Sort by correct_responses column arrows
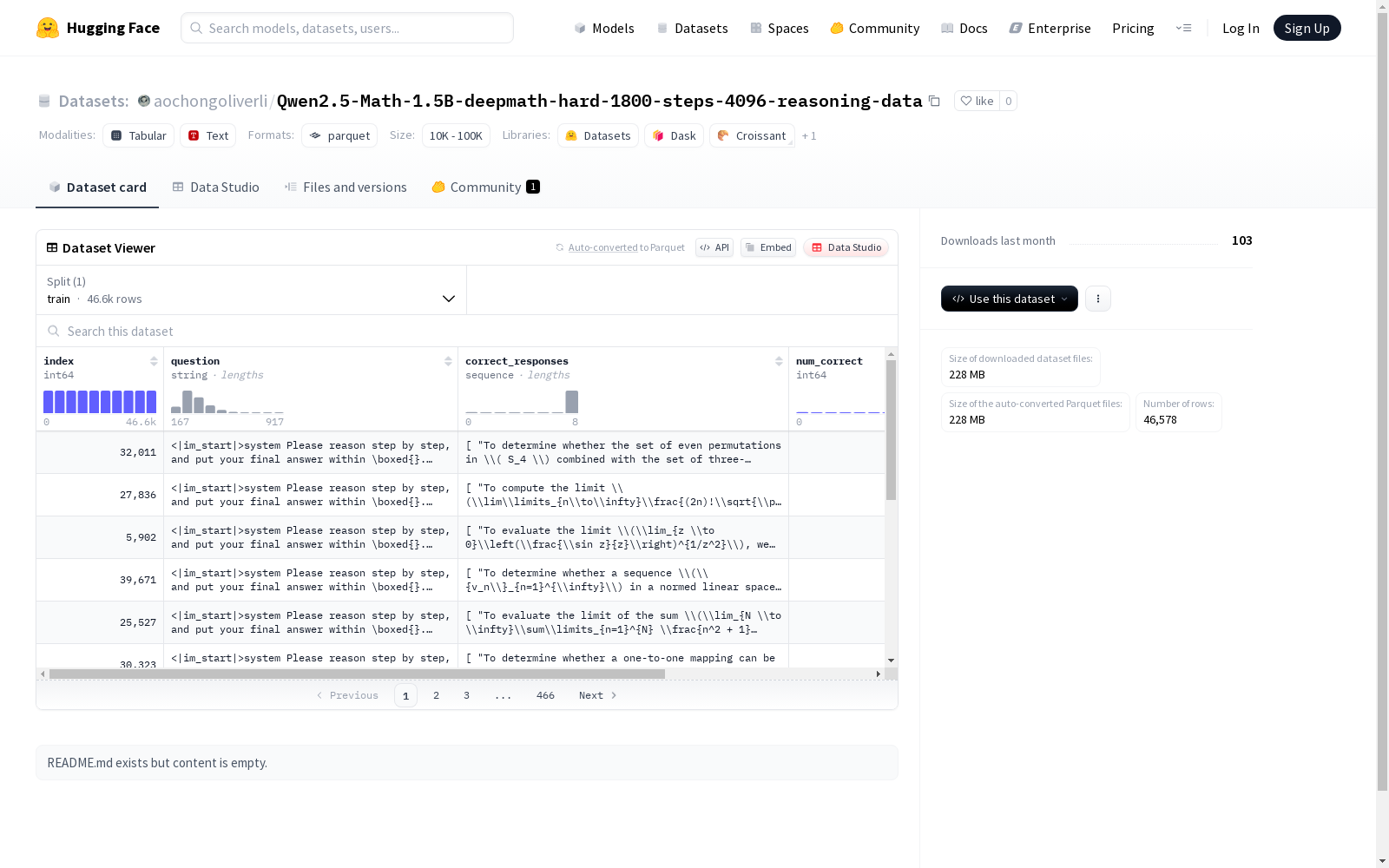Viewport: 1389px width, 868px height. 779,361
